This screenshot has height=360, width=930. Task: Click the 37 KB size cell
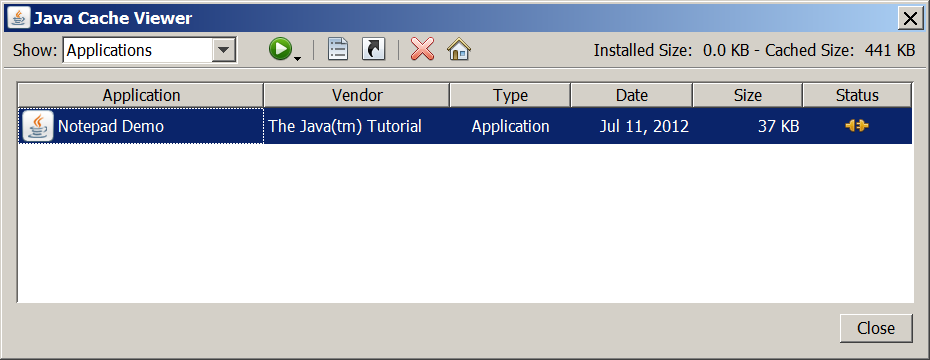(747, 126)
